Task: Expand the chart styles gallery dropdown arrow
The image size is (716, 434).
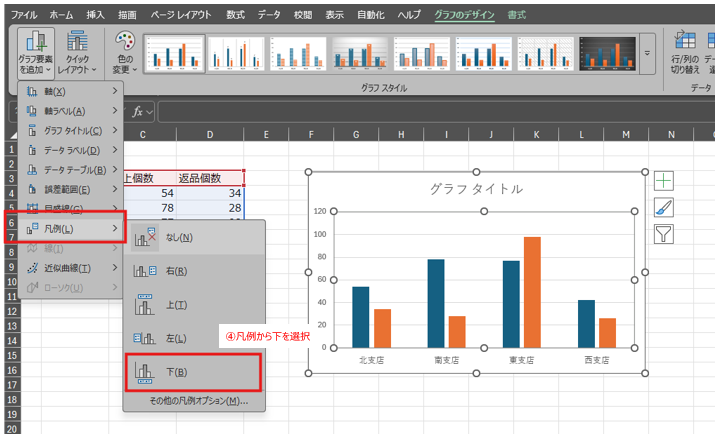Action: click(646, 52)
